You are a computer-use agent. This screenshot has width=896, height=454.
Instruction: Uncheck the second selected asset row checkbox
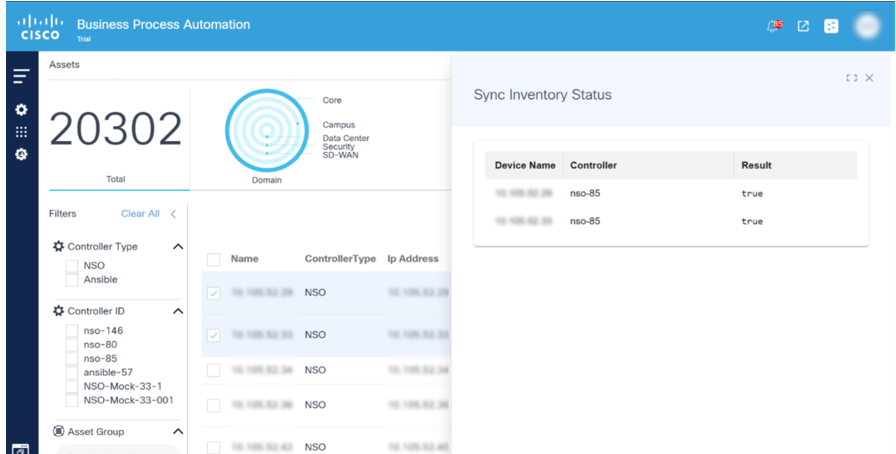coord(213,335)
